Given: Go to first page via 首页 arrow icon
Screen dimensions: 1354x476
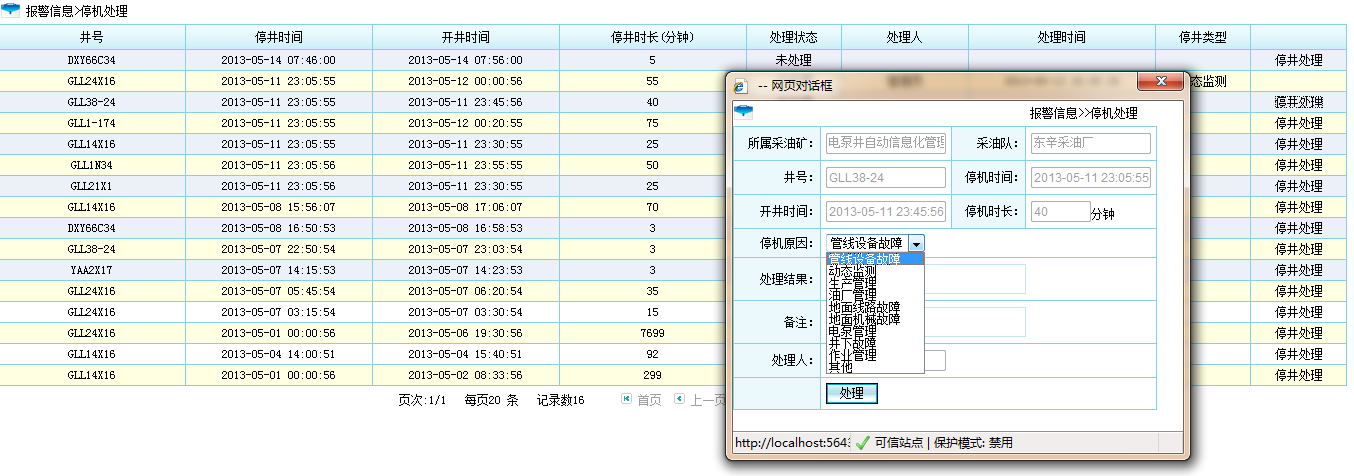Looking at the screenshot, I should 626,399.
